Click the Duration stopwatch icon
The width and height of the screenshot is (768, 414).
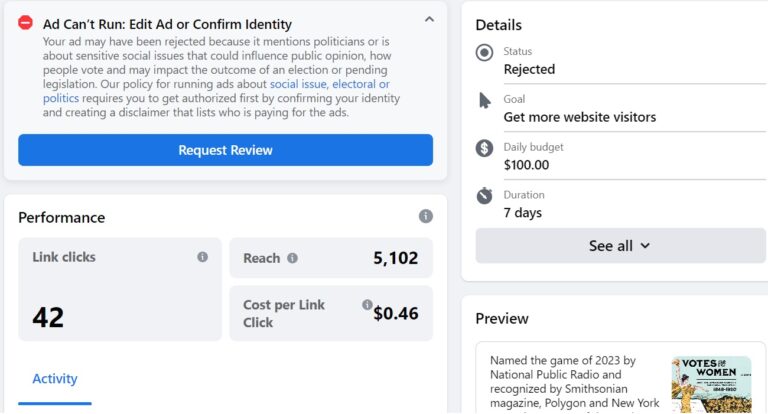point(484,195)
